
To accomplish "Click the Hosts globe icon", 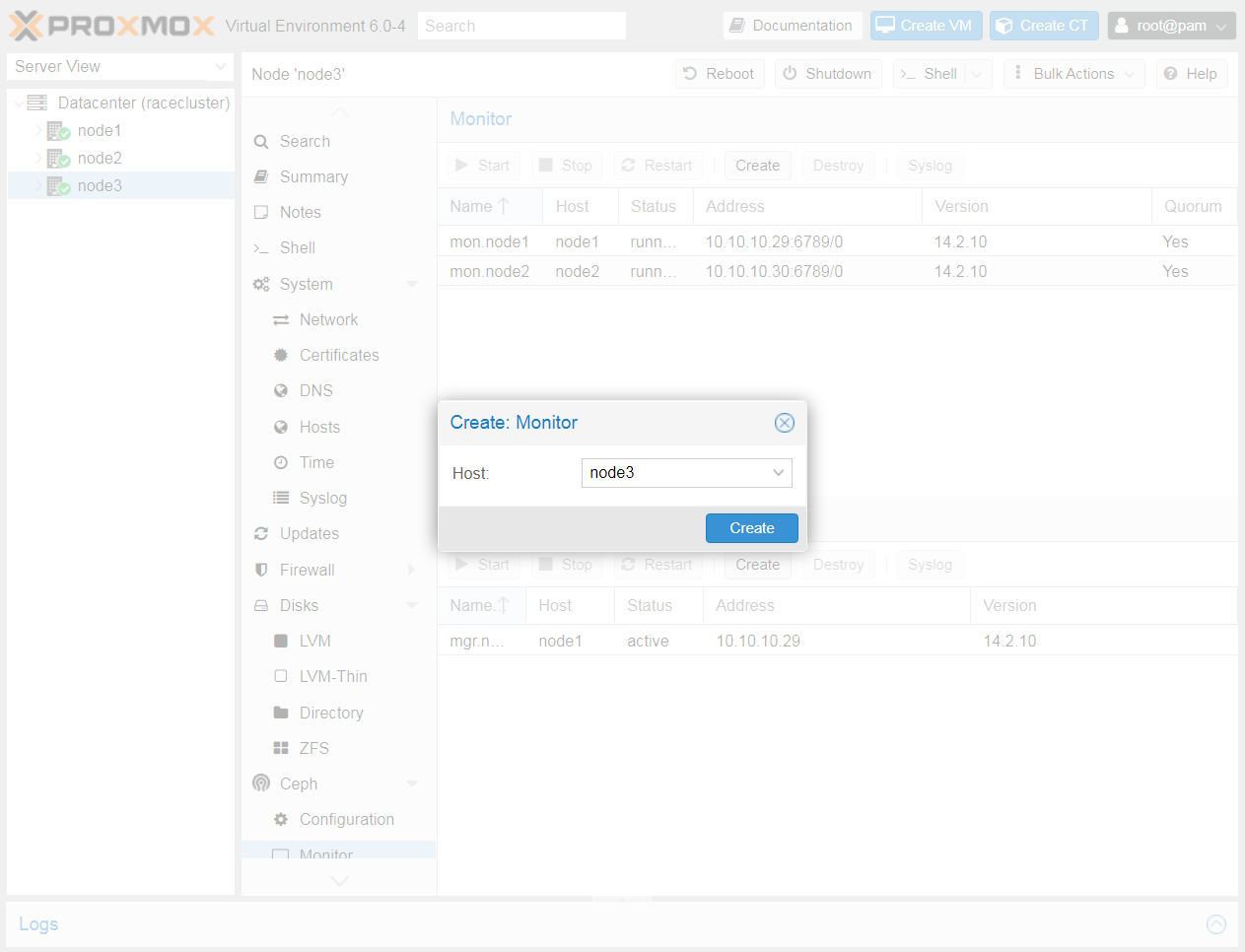I will coord(281,428).
